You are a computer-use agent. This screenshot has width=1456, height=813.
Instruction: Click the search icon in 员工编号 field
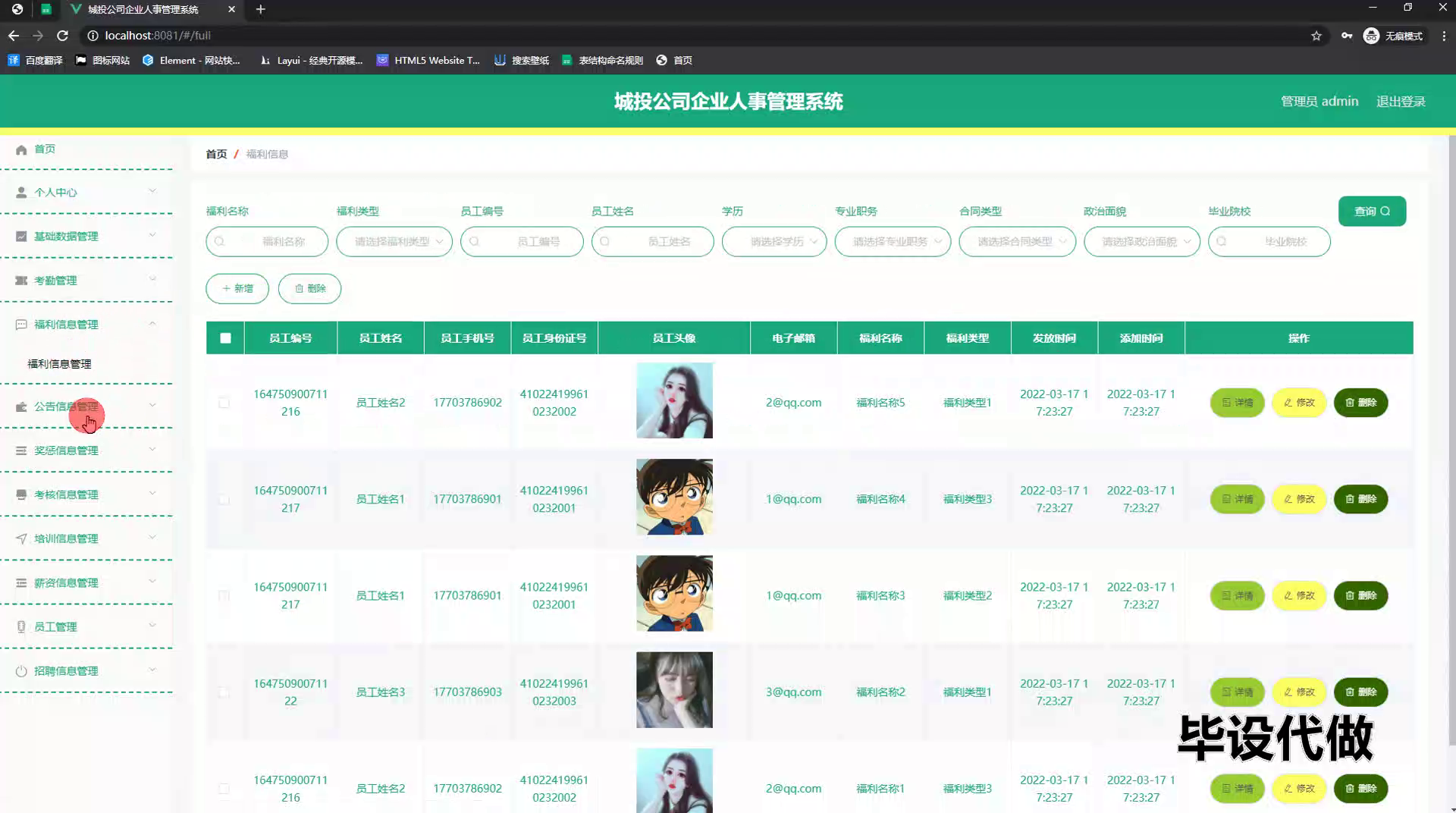pyautogui.click(x=475, y=242)
